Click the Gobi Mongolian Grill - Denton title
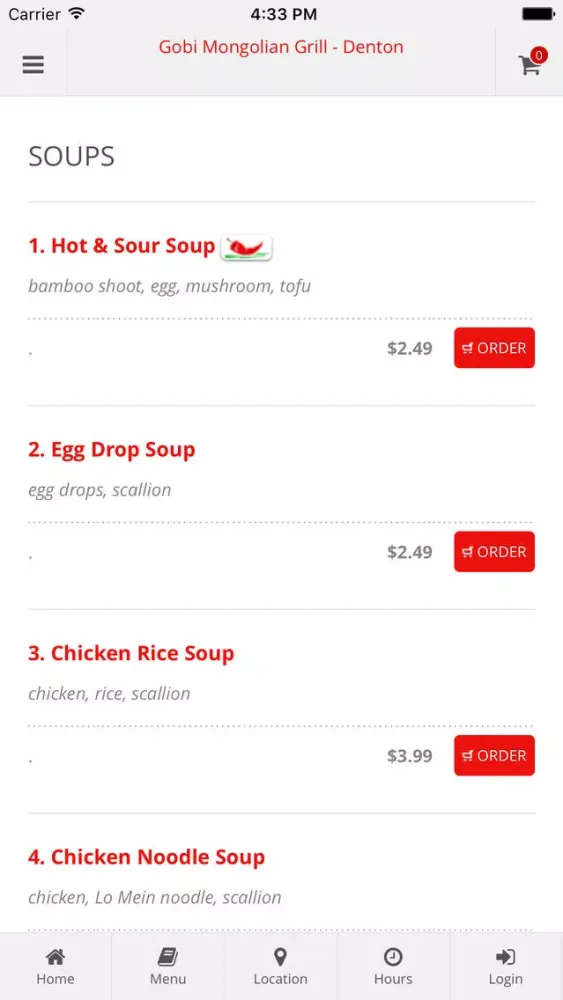Image resolution: width=563 pixels, height=1000 pixels. click(281, 47)
